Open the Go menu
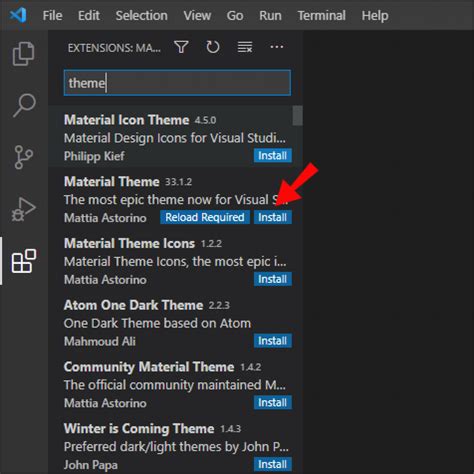This screenshot has height=474, width=474. (235, 15)
